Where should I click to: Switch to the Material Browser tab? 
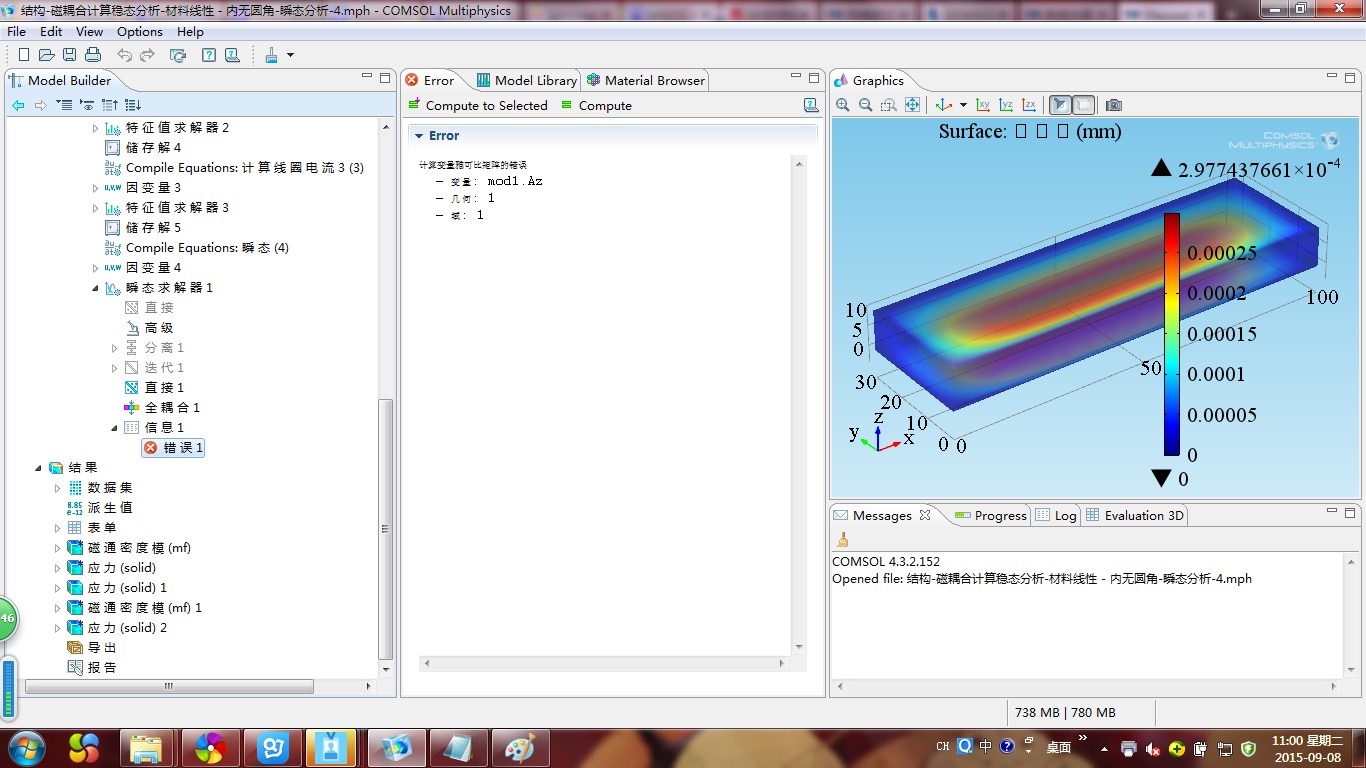(646, 80)
